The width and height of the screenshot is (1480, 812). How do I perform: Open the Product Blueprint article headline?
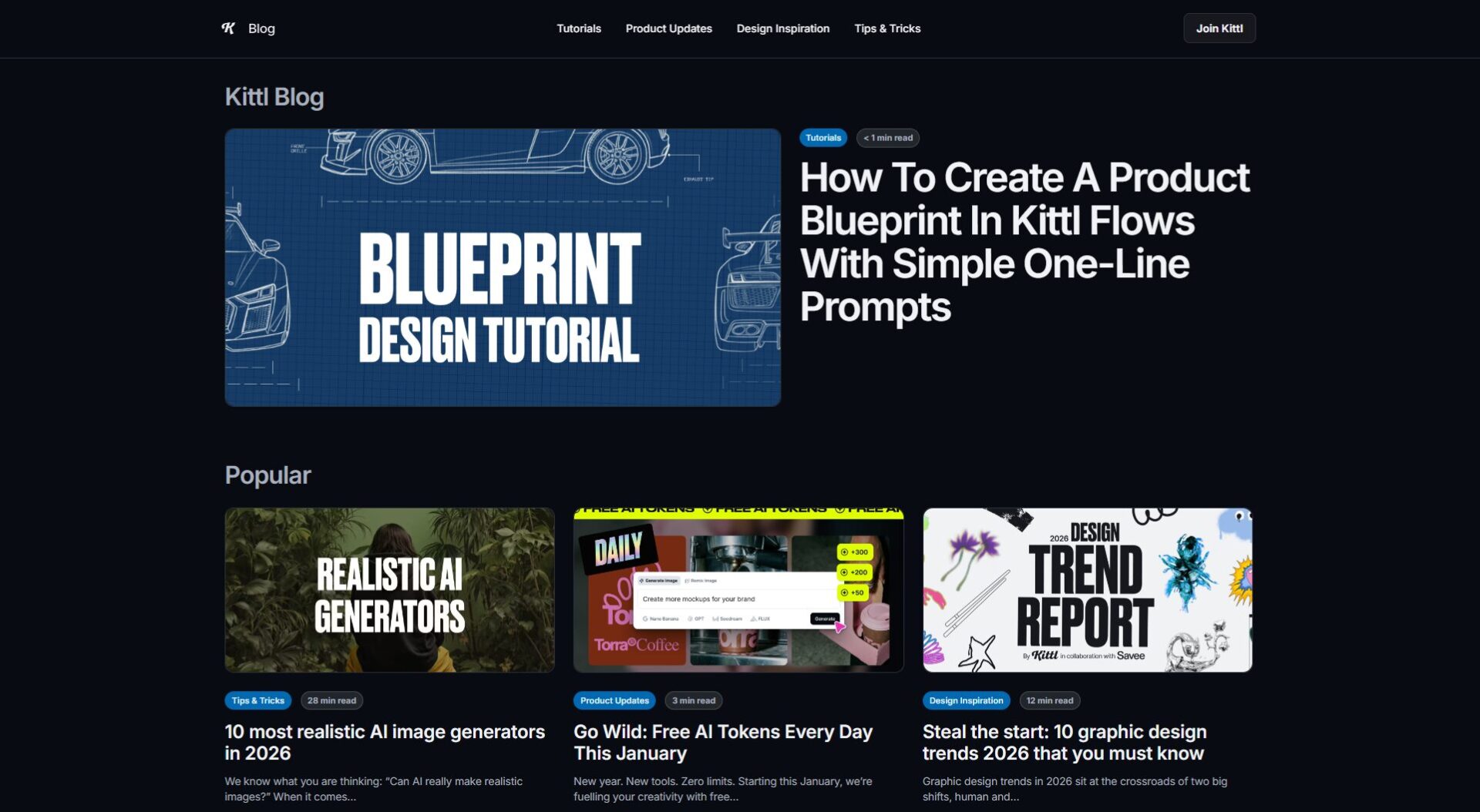pyautogui.click(x=1024, y=242)
